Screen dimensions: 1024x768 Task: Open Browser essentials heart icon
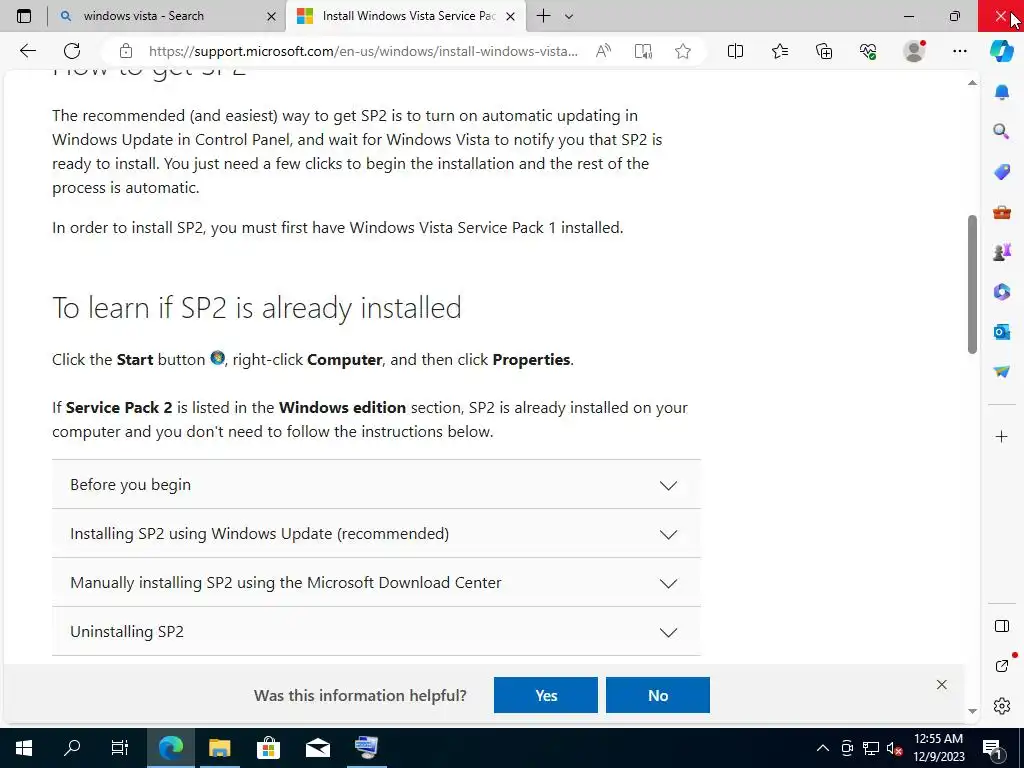tap(868, 51)
